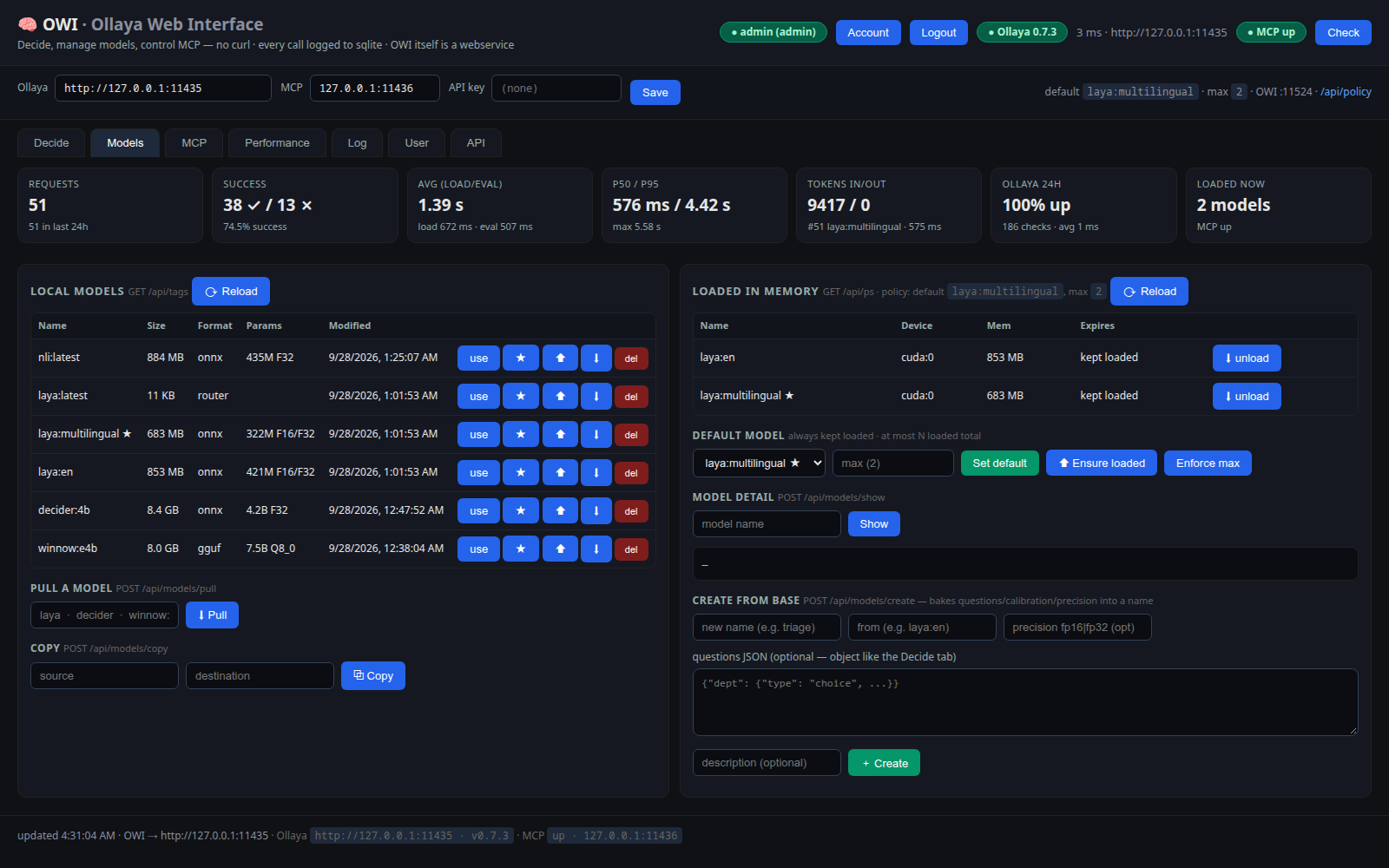
Task: Open the API tab
Action: tap(476, 143)
